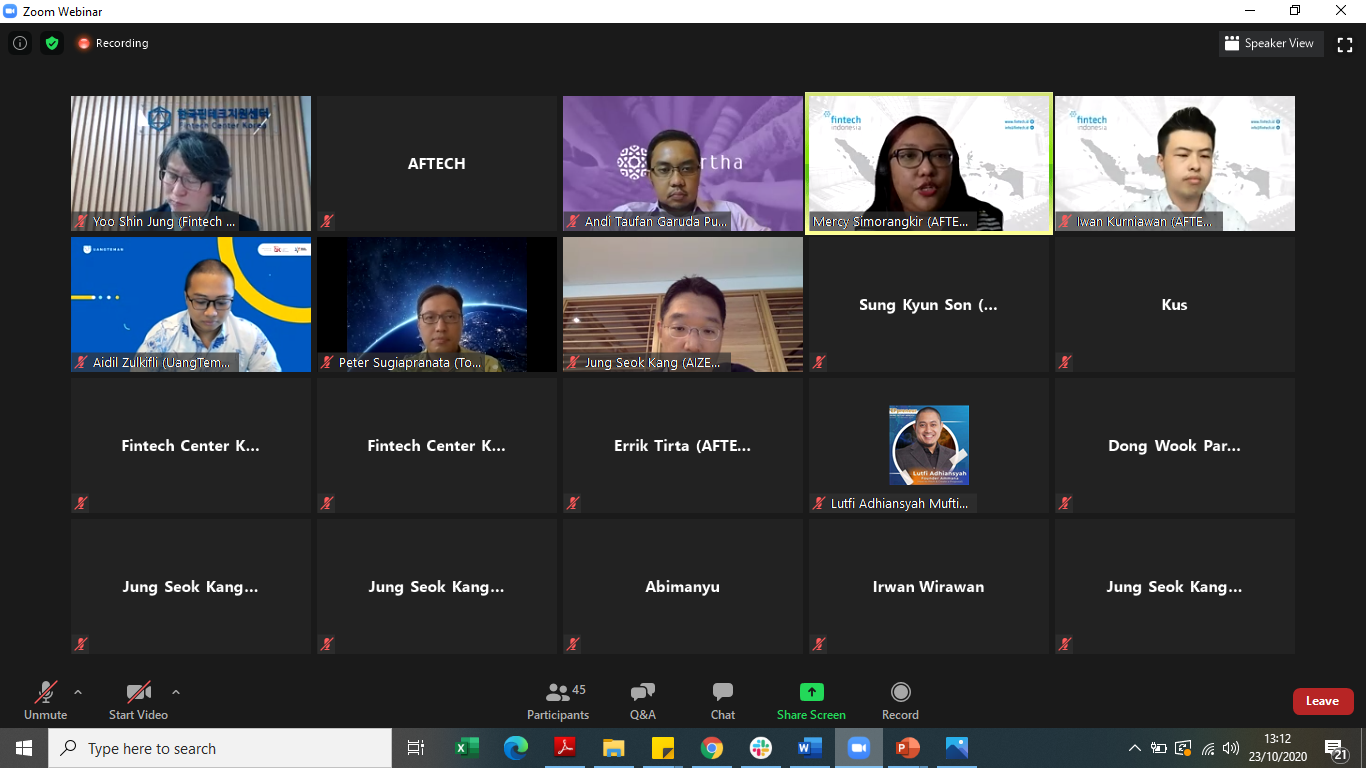
Task: Click the green Share Screen icon
Action: [x=811, y=692]
